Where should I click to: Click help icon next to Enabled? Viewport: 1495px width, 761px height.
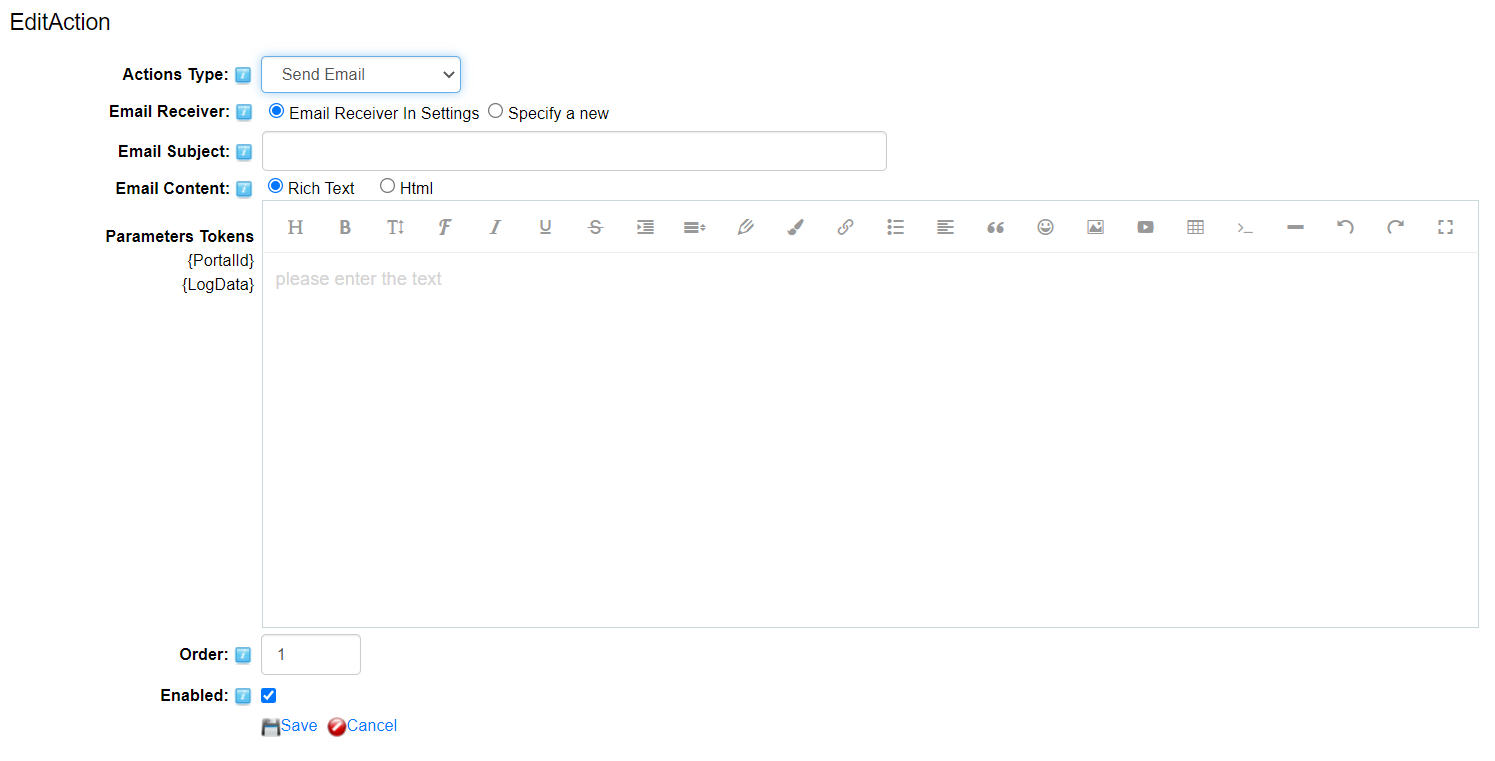coord(243,696)
